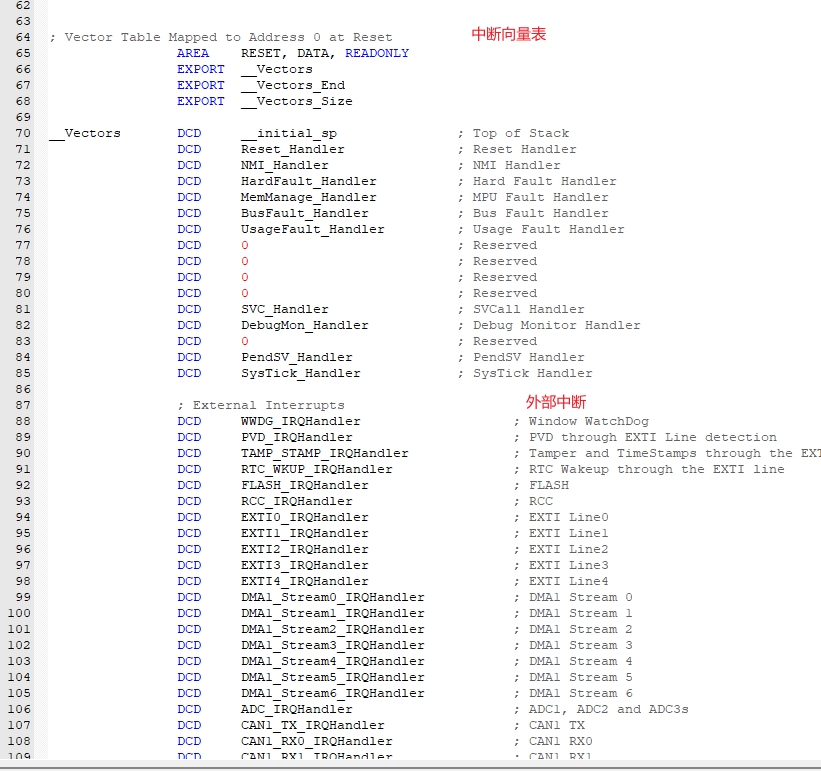Select DebugMon_Handler text
The width and height of the screenshot is (821, 771).
pos(305,325)
